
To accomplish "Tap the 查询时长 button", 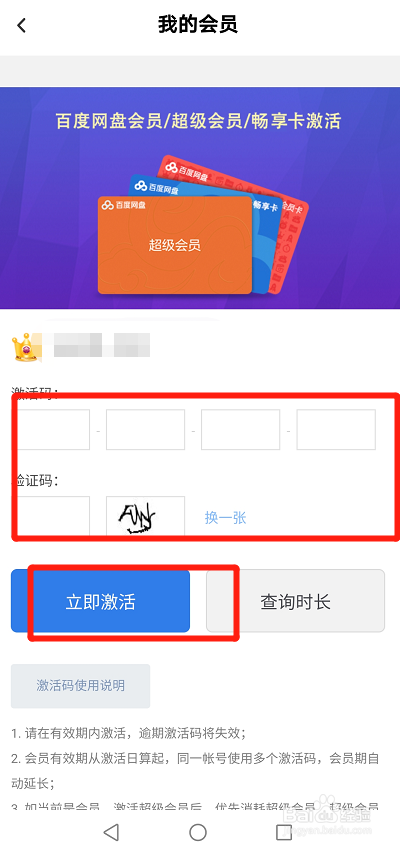I will [296, 601].
